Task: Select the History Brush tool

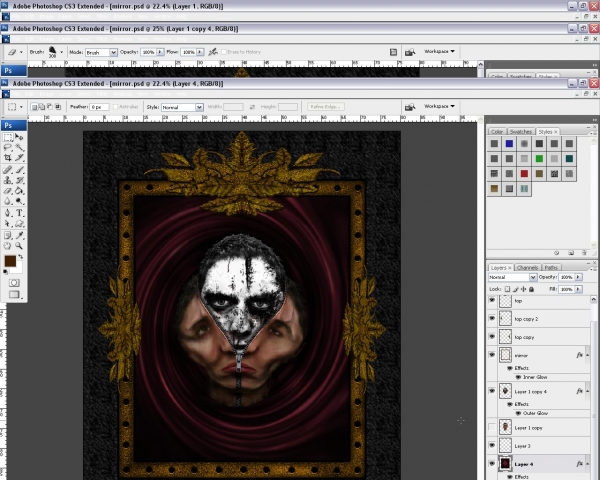Action: (19, 180)
